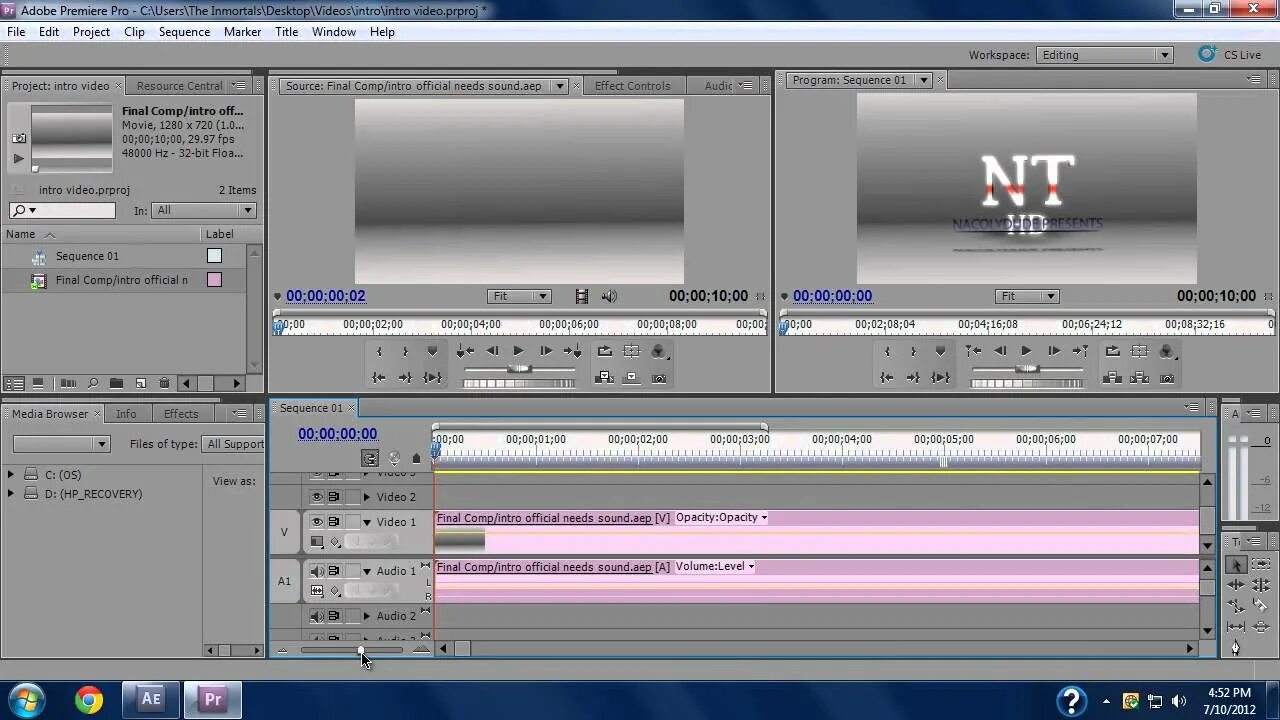
Task: Toggle Video 1 track eye visibility
Action: click(317, 522)
